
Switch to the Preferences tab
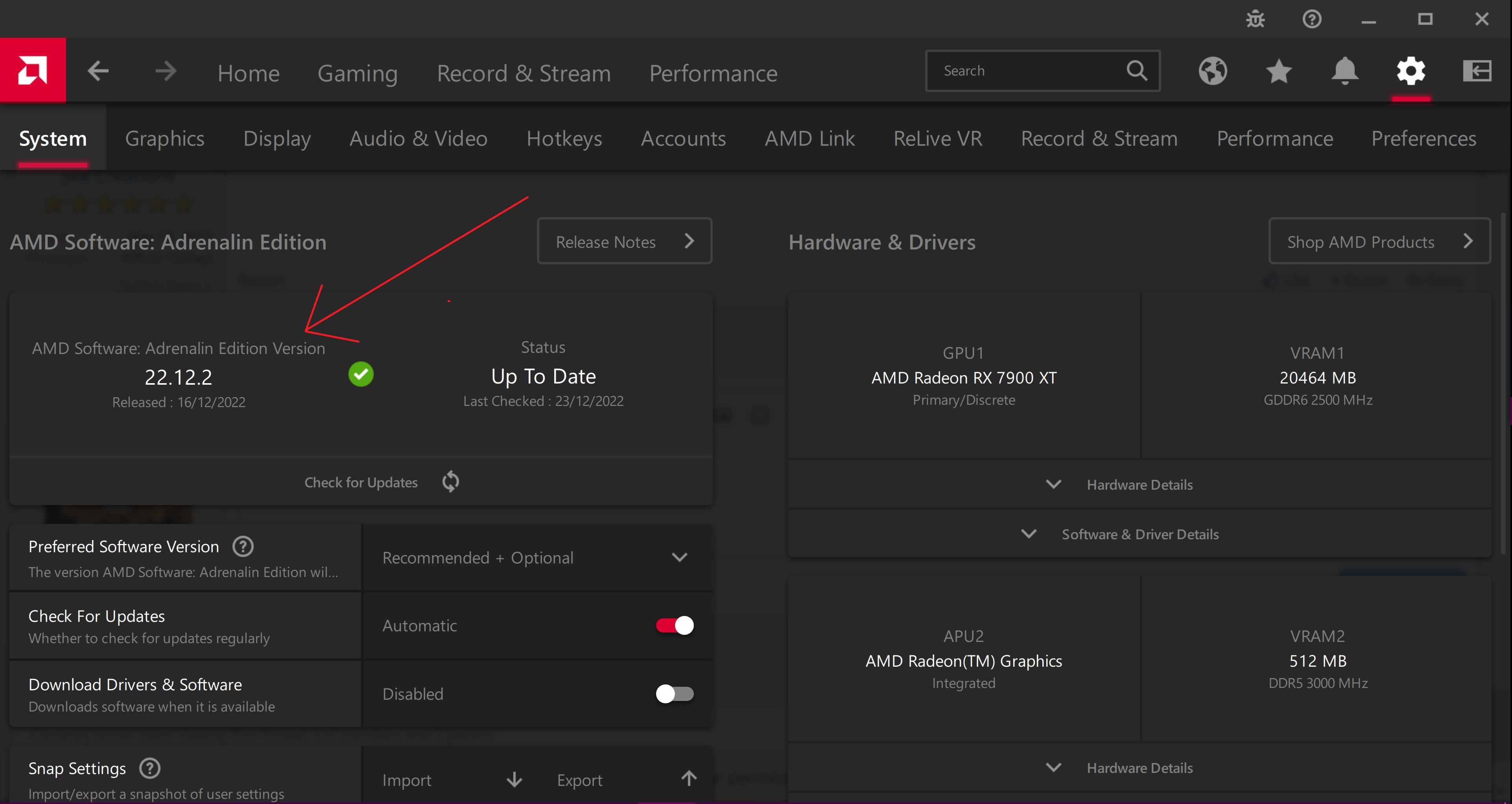click(x=1423, y=138)
